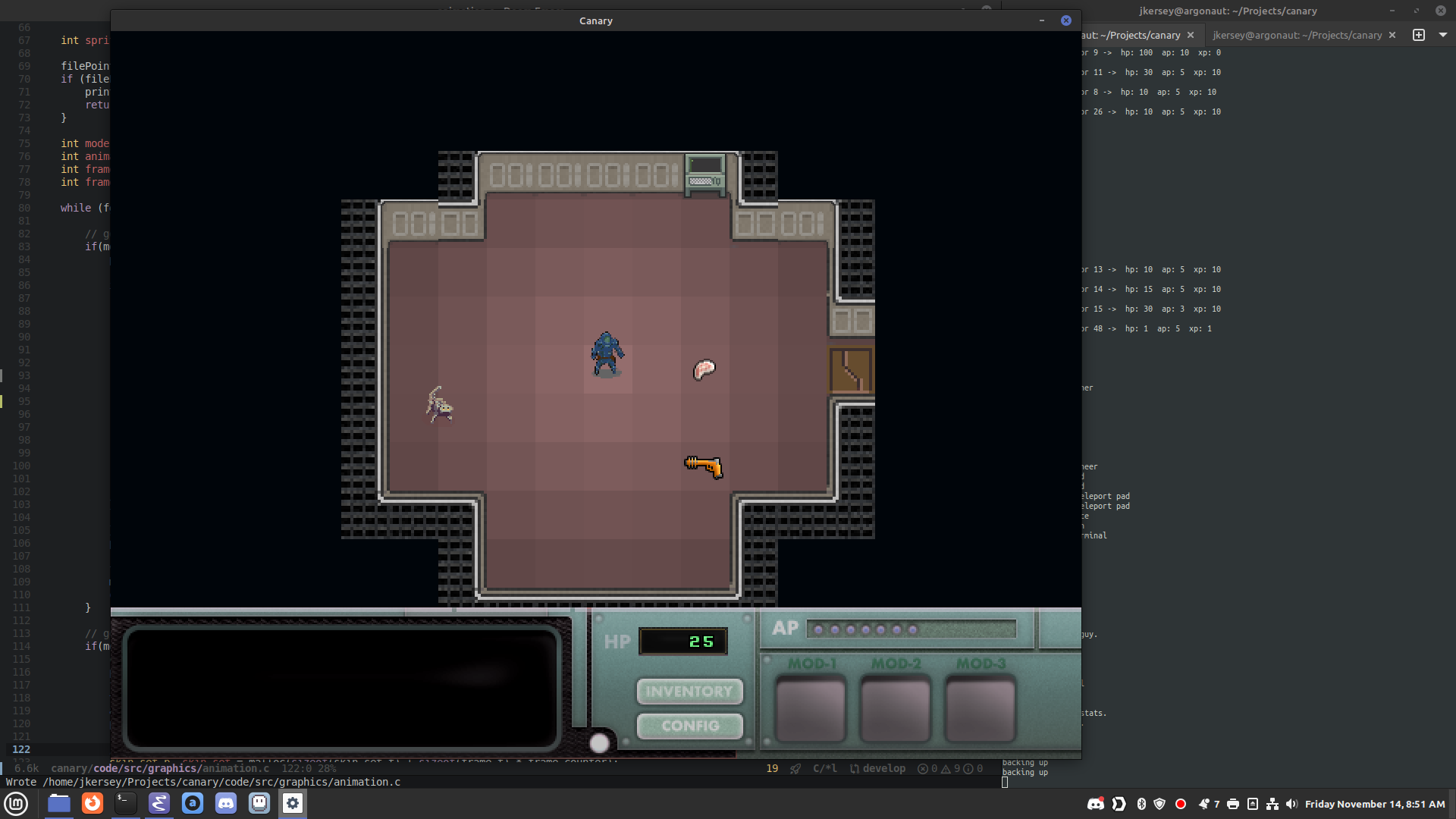Click the INVENTORY button
Image resolution: width=1456 pixels, height=819 pixels.
(x=689, y=692)
